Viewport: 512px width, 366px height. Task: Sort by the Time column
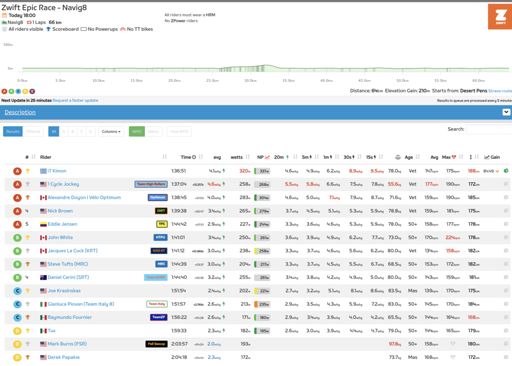tap(188, 157)
